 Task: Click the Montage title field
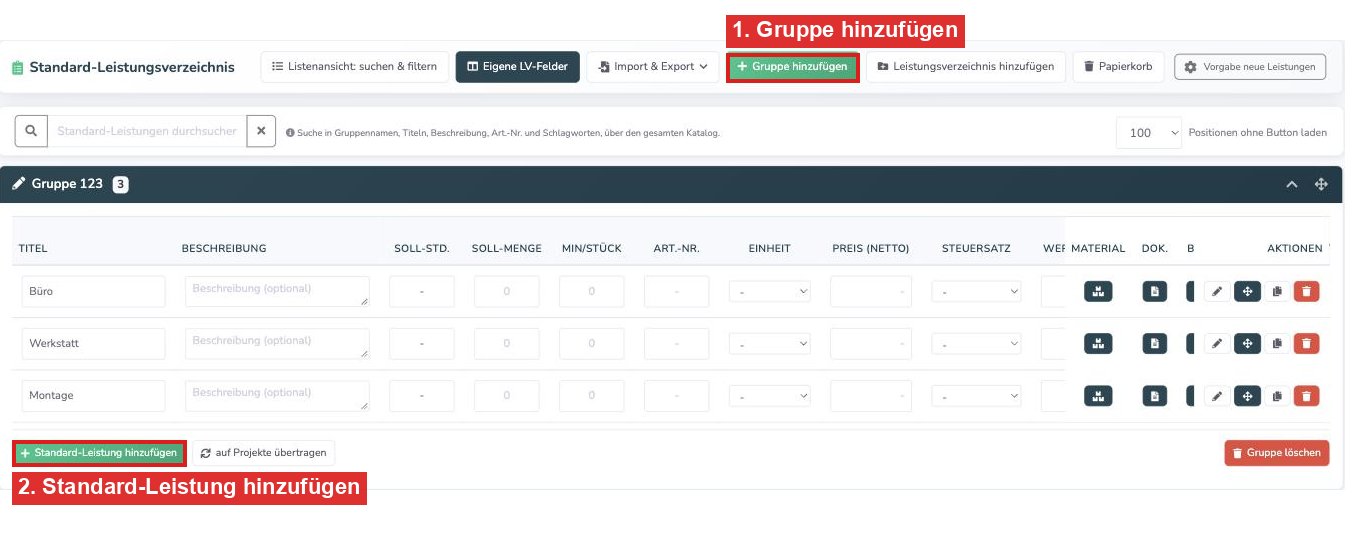[93, 395]
